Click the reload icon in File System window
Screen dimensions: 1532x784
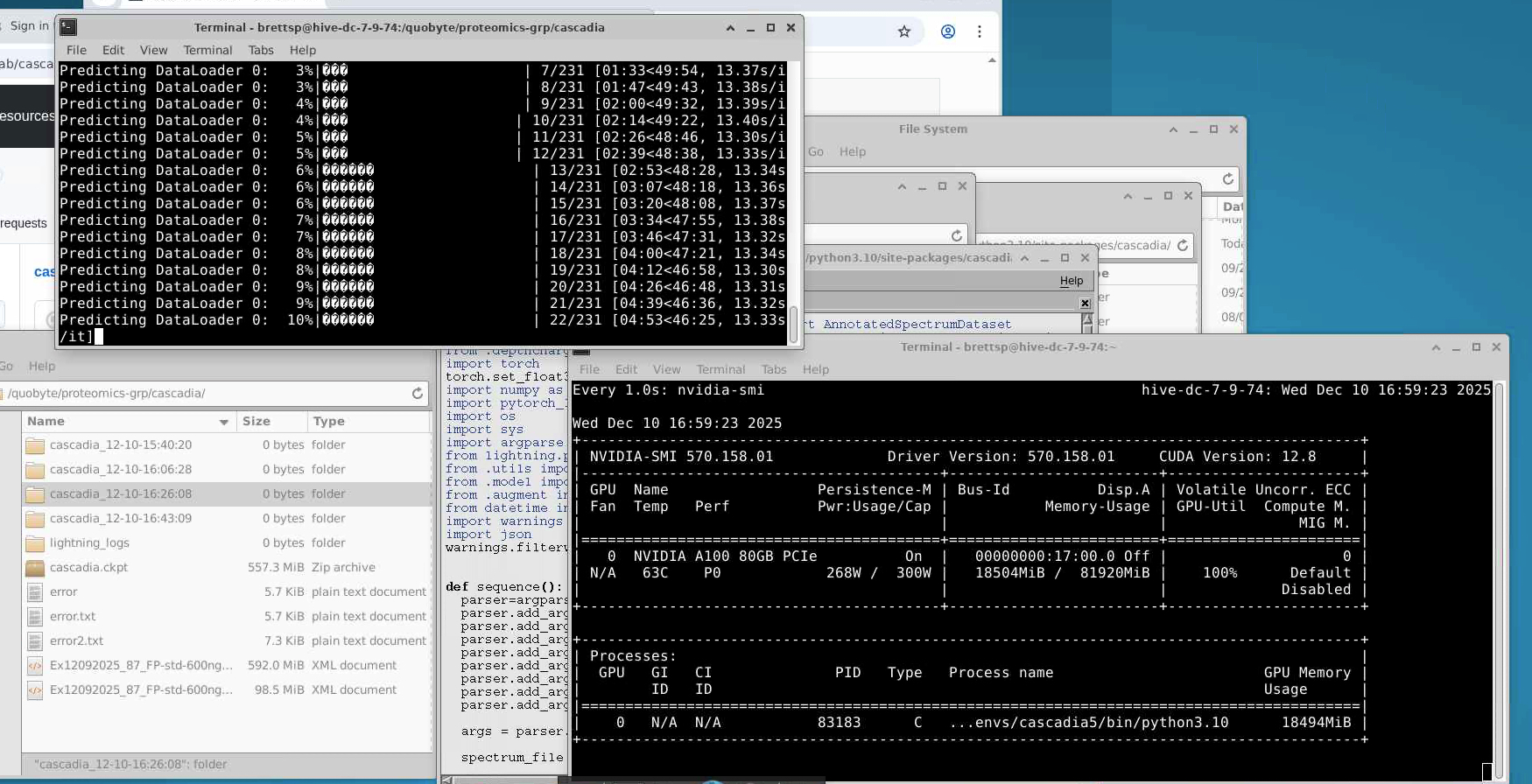coord(1228,179)
